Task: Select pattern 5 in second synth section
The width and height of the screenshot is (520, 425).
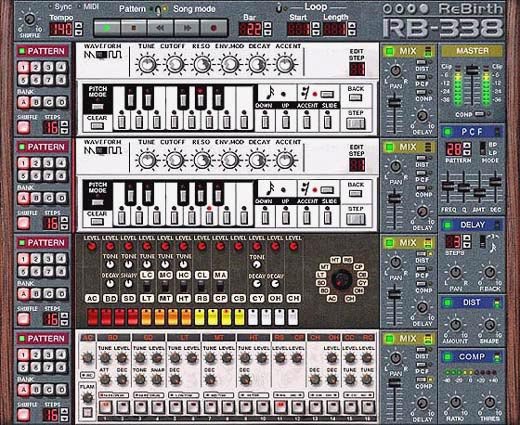Action: [x=23, y=175]
